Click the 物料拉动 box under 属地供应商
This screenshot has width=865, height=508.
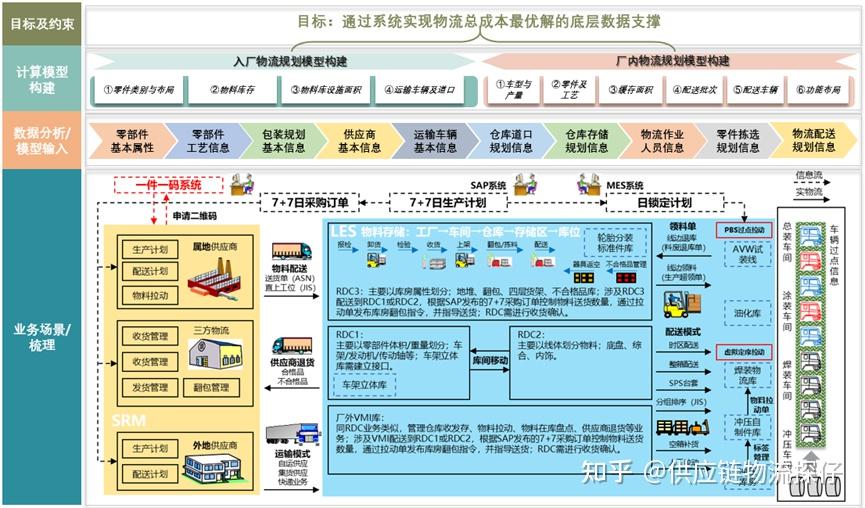pos(150,296)
